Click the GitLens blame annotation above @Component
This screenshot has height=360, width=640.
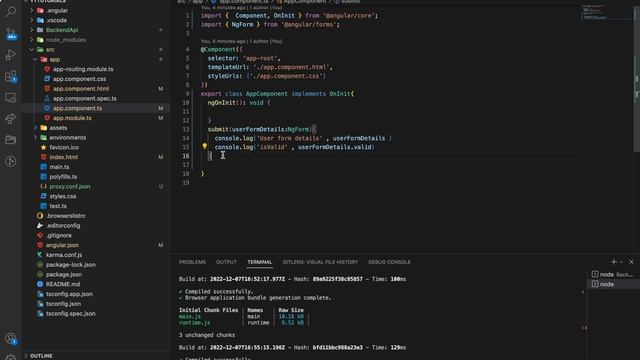241,41
